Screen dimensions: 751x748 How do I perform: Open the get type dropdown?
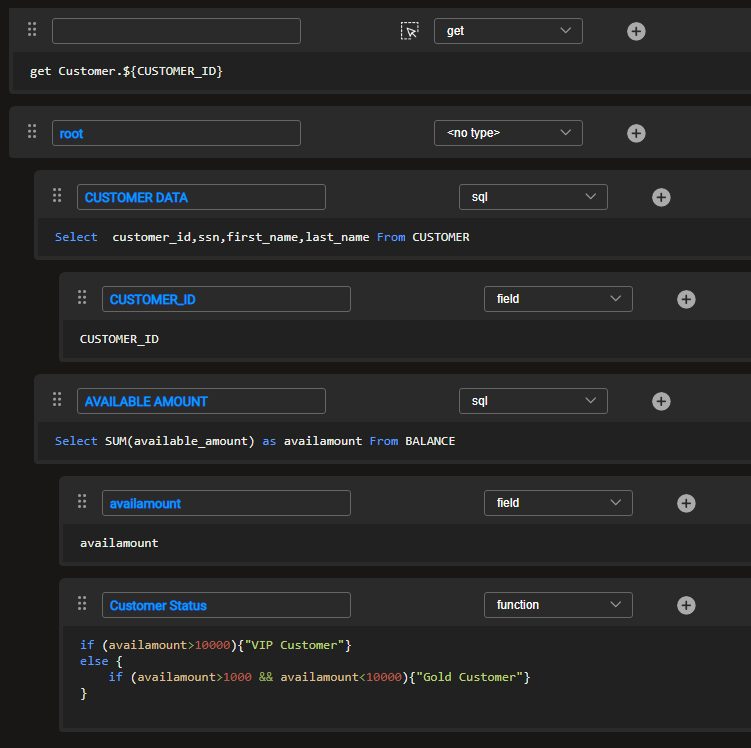point(508,31)
